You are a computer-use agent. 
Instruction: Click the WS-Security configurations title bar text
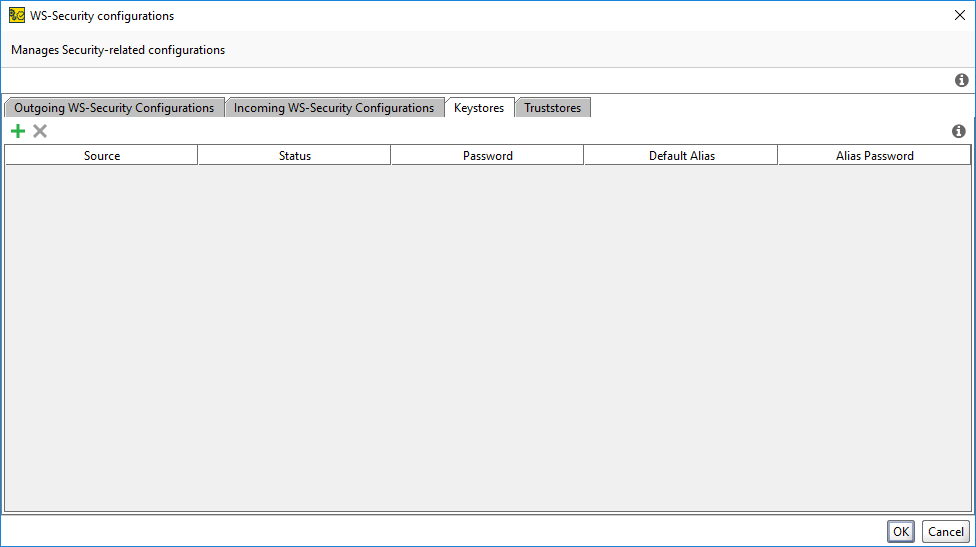click(x=102, y=16)
